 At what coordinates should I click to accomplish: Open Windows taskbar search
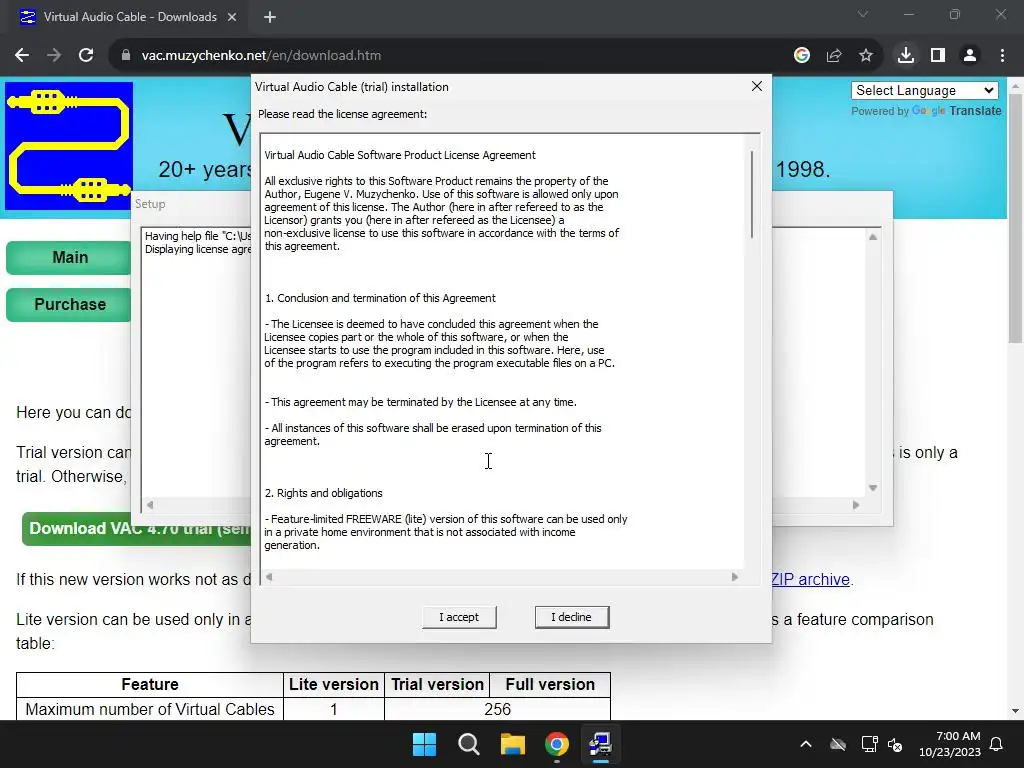tap(469, 744)
